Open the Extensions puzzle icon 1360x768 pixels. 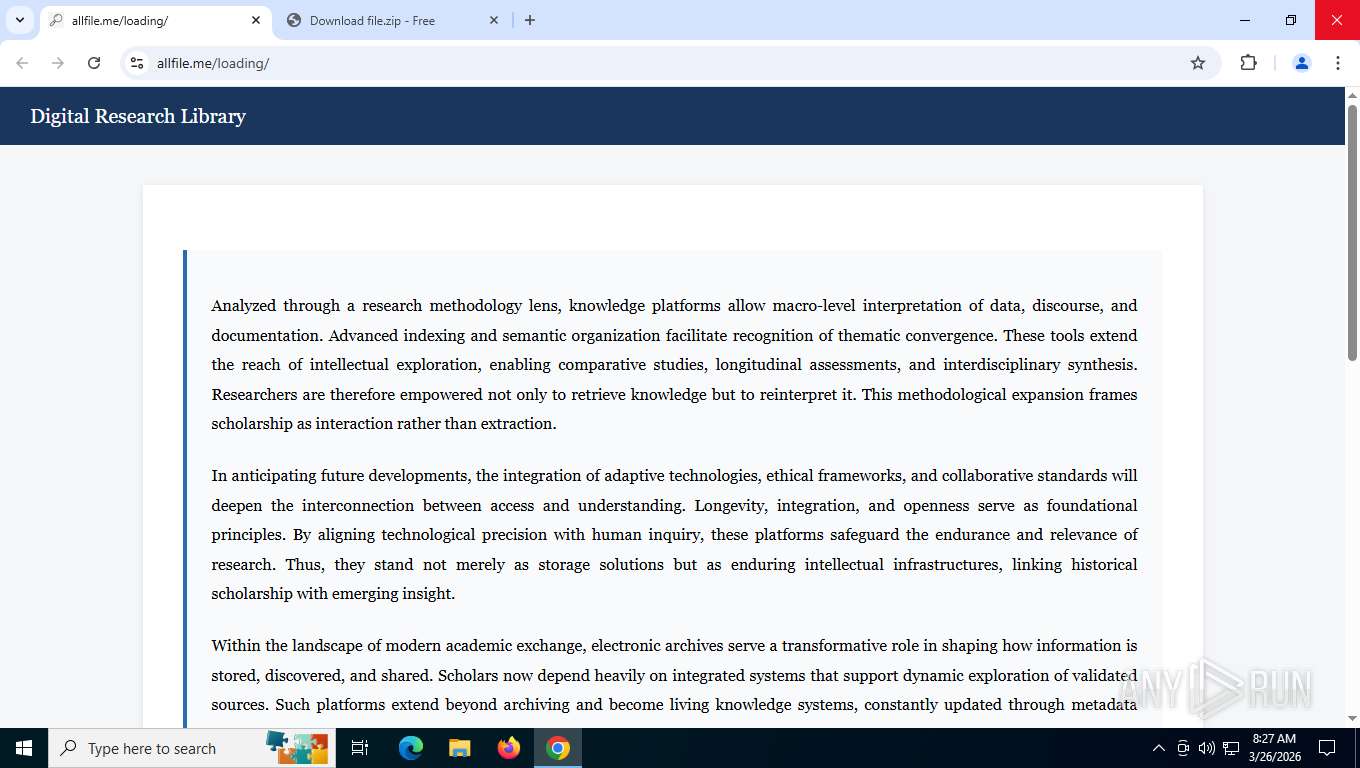(x=1248, y=63)
